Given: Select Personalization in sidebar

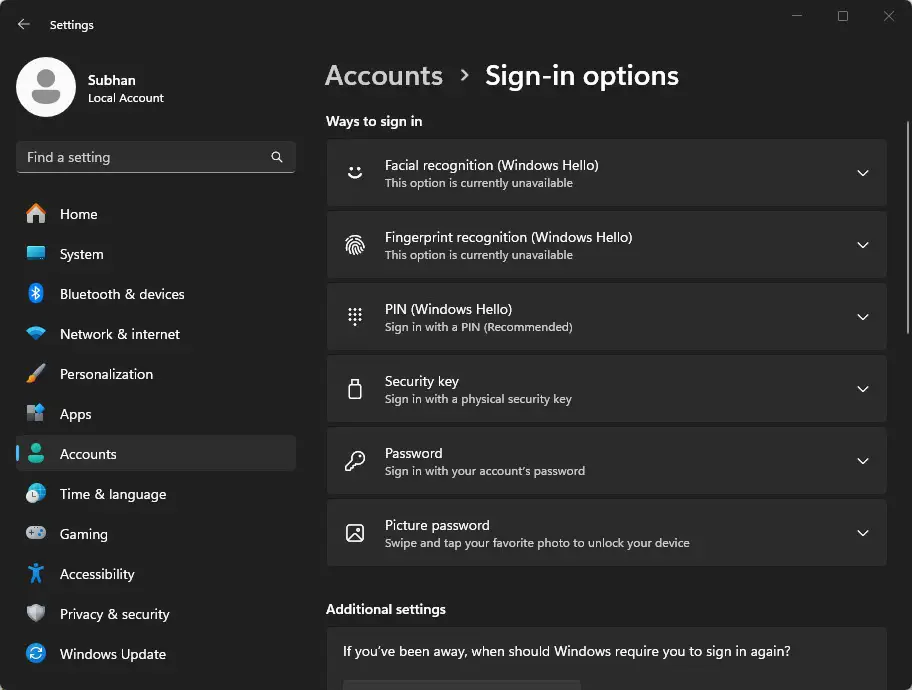Looking at the screenshot, I should pos(156,374).
